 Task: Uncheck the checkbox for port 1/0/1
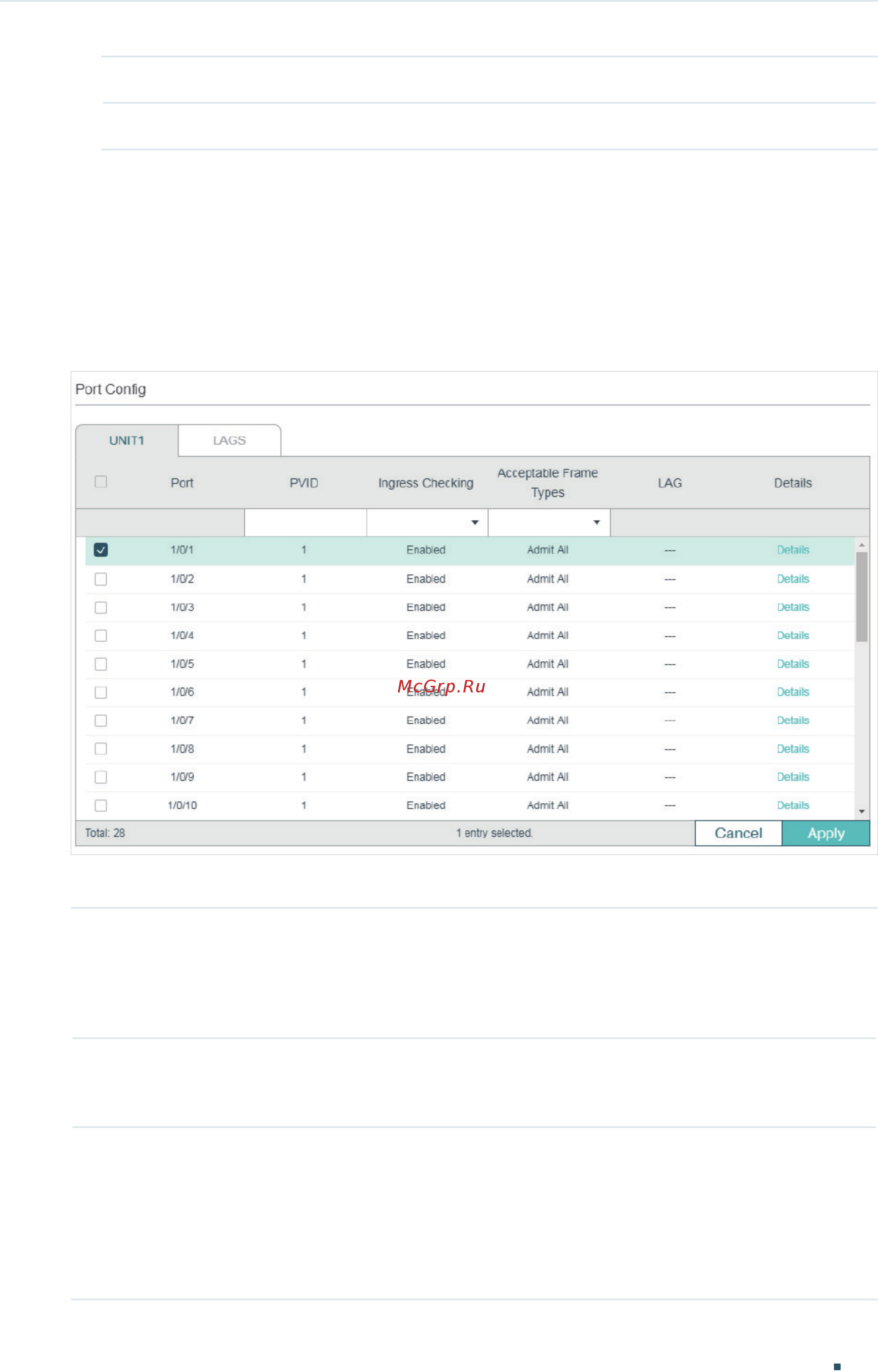101,550
